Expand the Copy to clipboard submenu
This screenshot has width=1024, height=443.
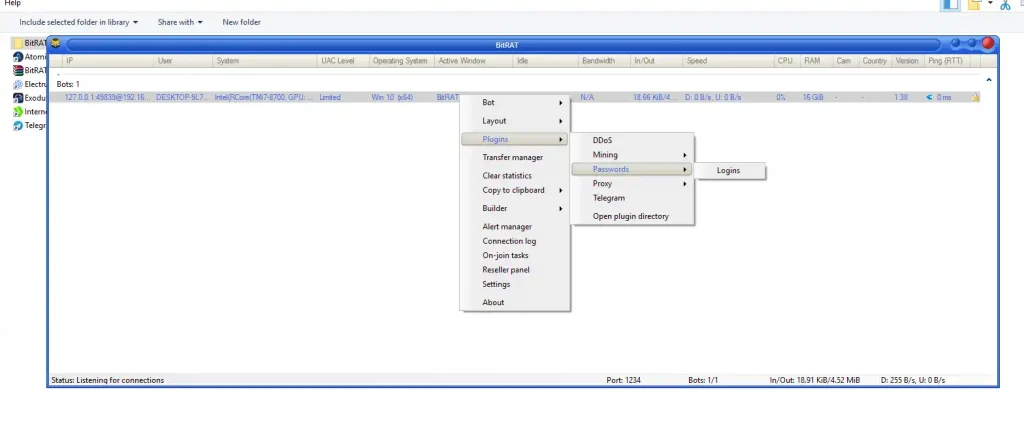tap(514, 190)
